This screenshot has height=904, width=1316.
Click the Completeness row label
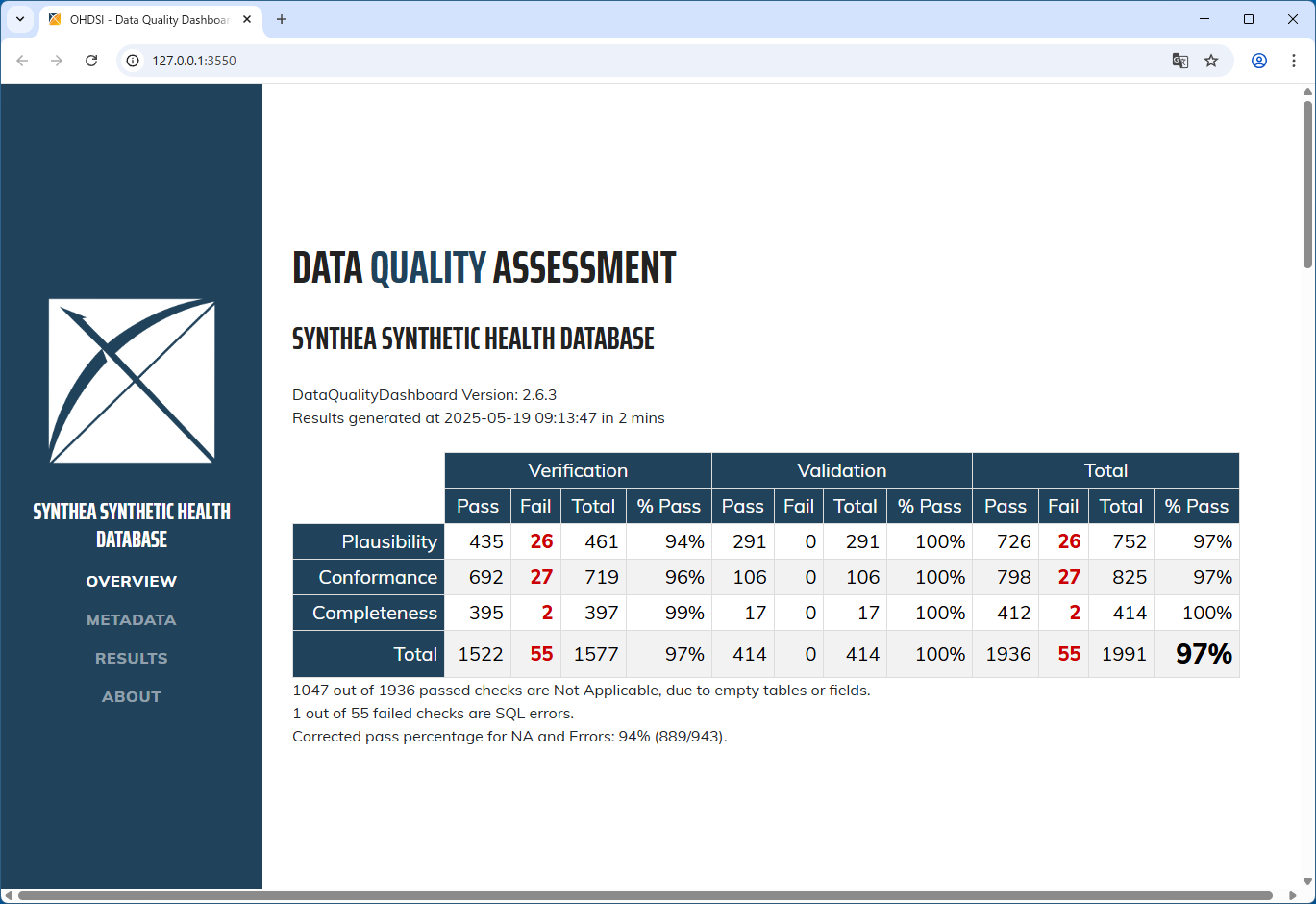pos(369,613)
